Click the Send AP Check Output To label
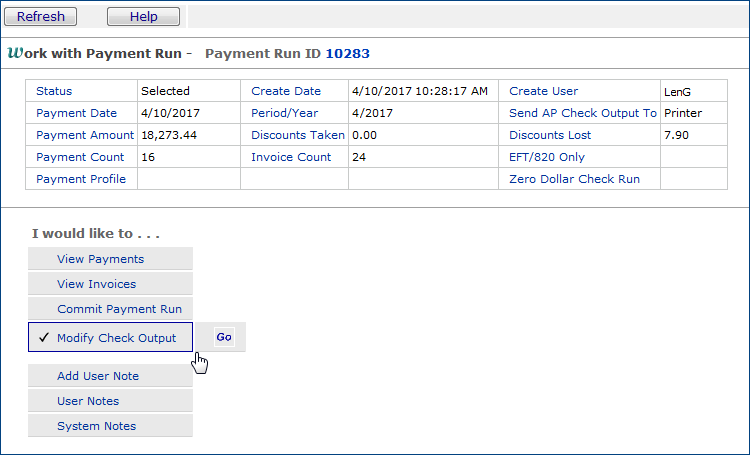 pos(582,113)
